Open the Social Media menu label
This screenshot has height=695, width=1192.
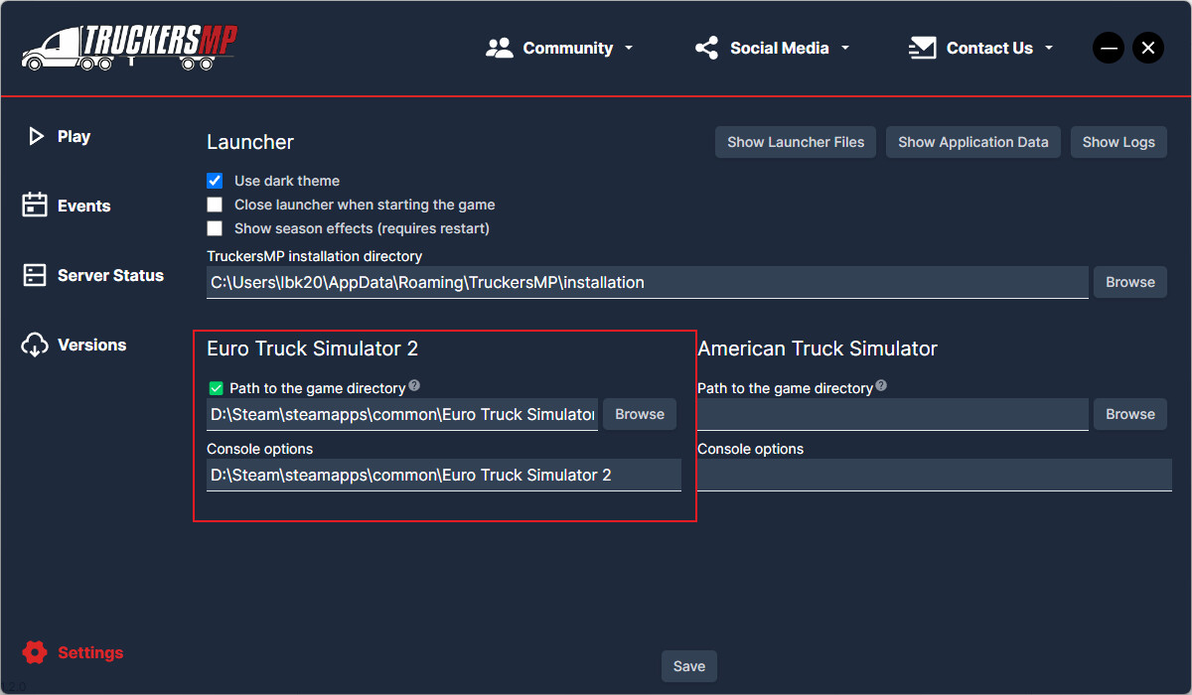click(x=779, y=48)
